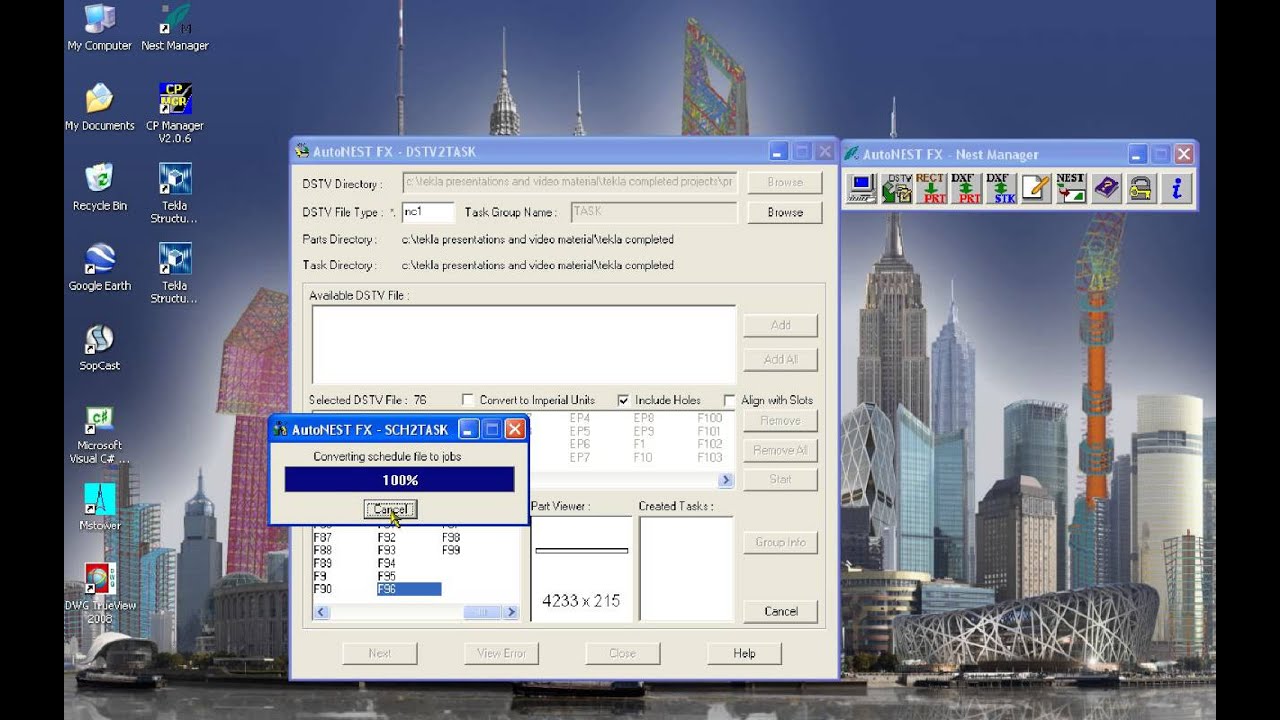Open My Computer desktop icon

(x=99, y=27)
